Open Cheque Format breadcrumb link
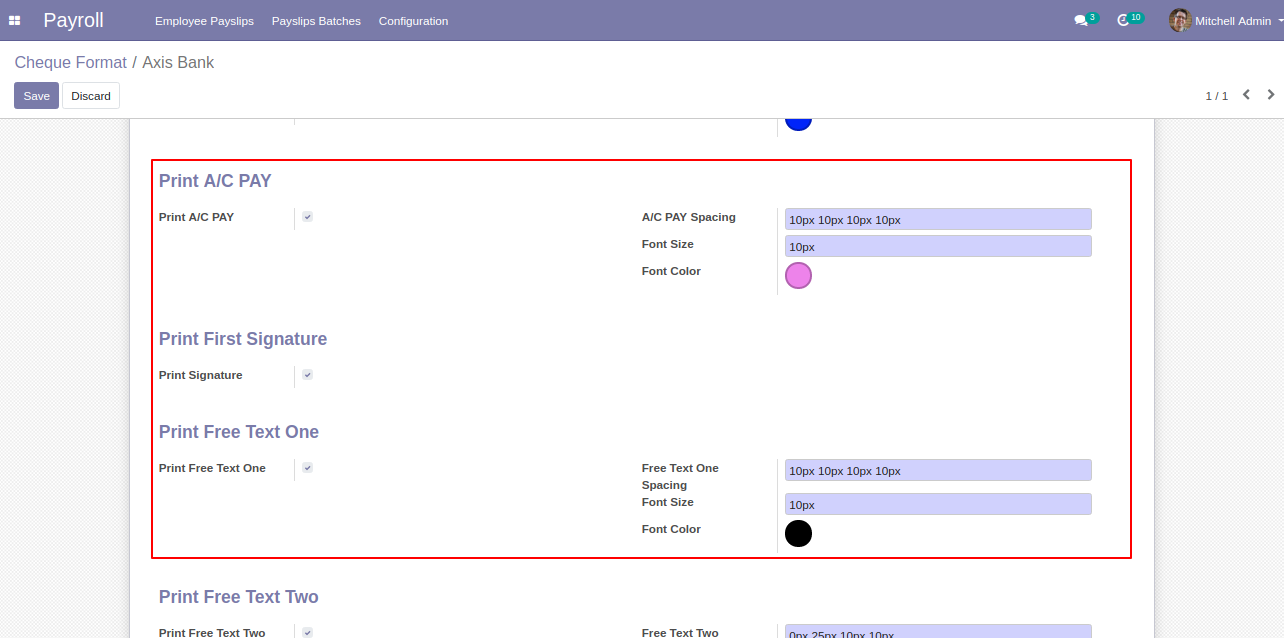 click(70, 63)
